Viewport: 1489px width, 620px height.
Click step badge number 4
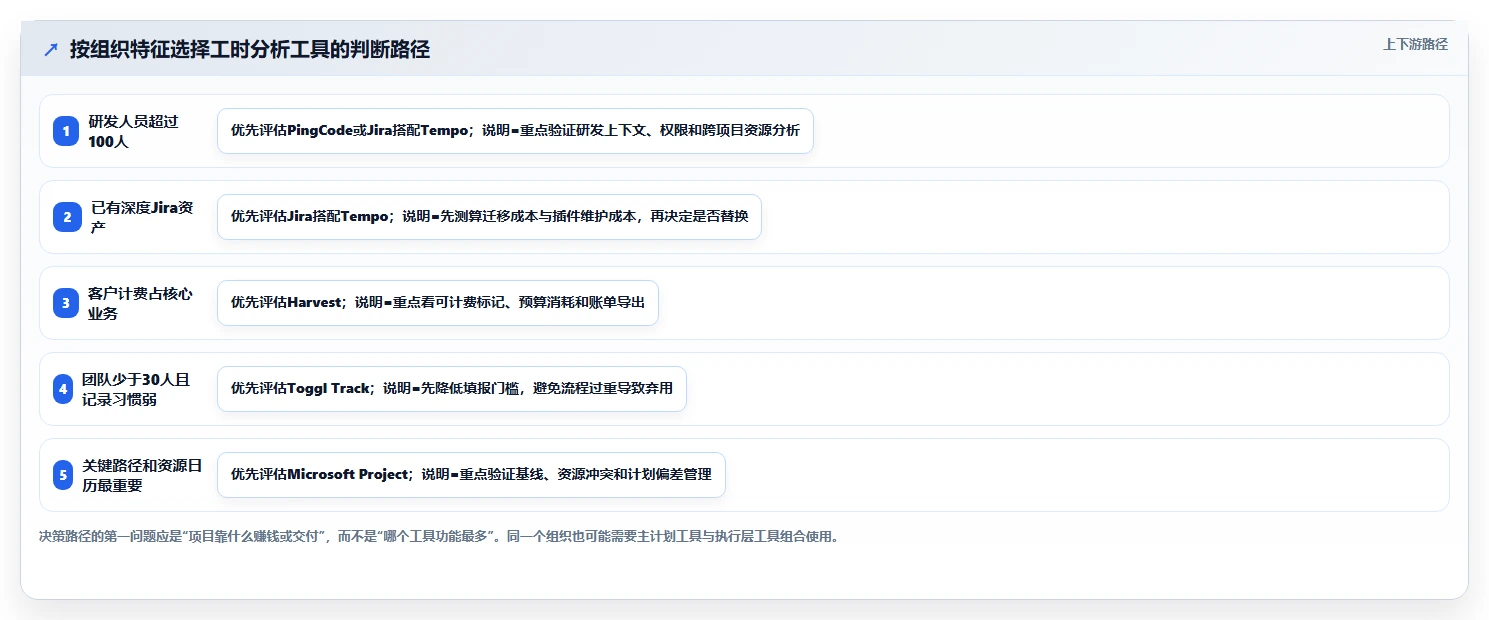click(x=63, y=389)
